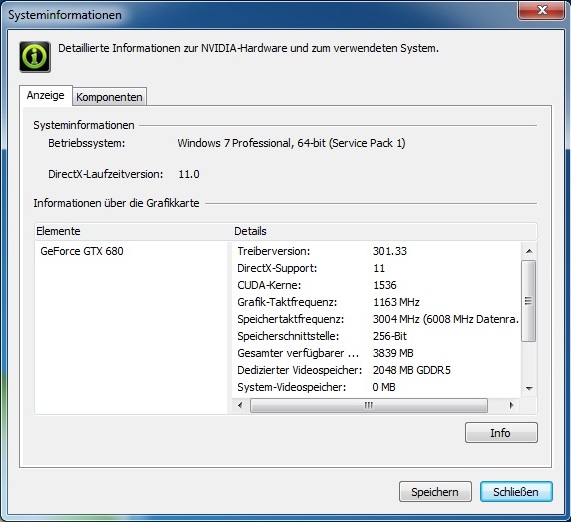Click the Speichern button
This screenshot has height=522, width=571.
coord(435,492)
